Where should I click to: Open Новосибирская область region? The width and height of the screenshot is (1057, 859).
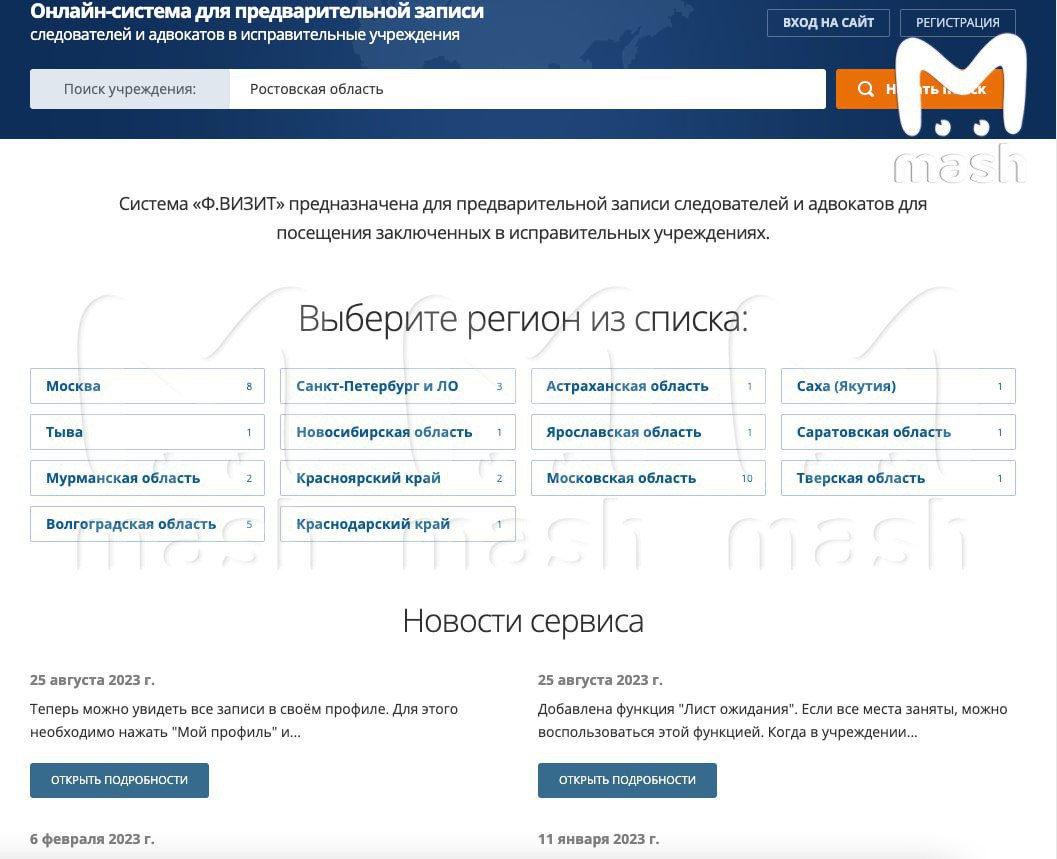(397, 432)
